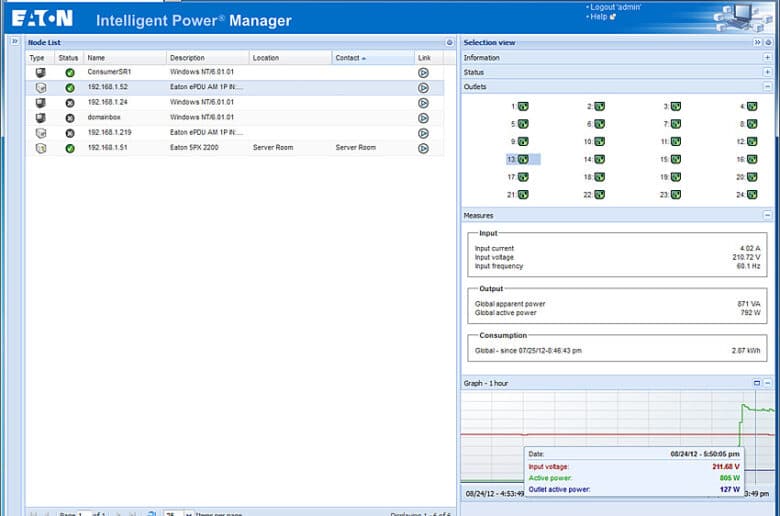This screenshot has height=516, width=780.
Task: Maximize the Graph panel
Action: tap(757, 383)
